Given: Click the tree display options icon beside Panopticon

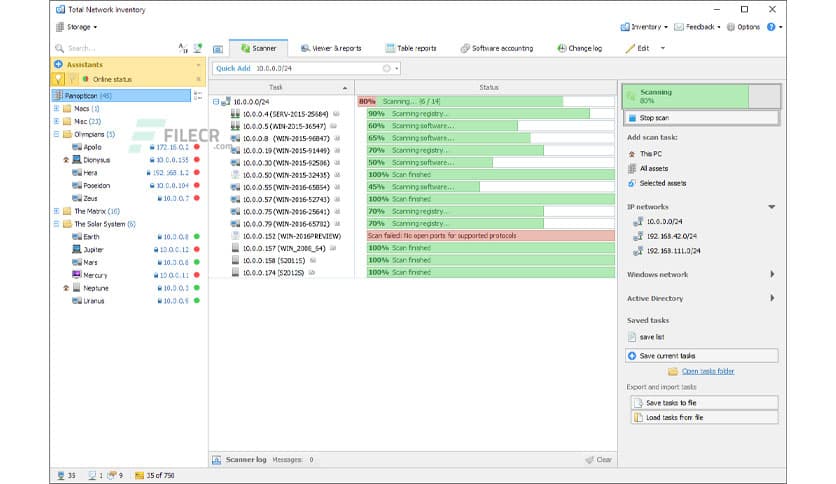Looking at the screenshot, I should click(198, 95).
